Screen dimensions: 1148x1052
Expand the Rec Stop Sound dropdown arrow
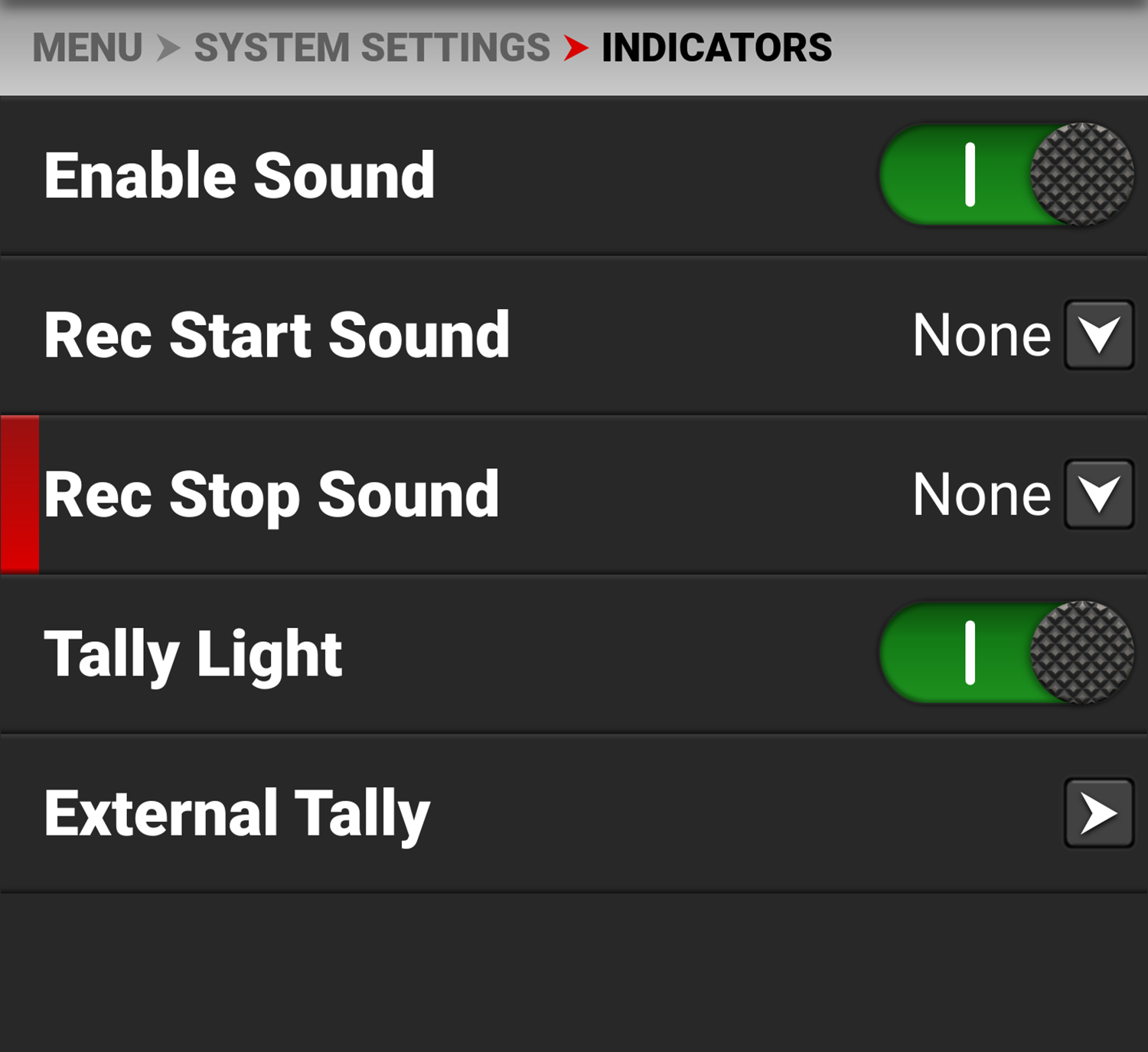coord(1098,494)
